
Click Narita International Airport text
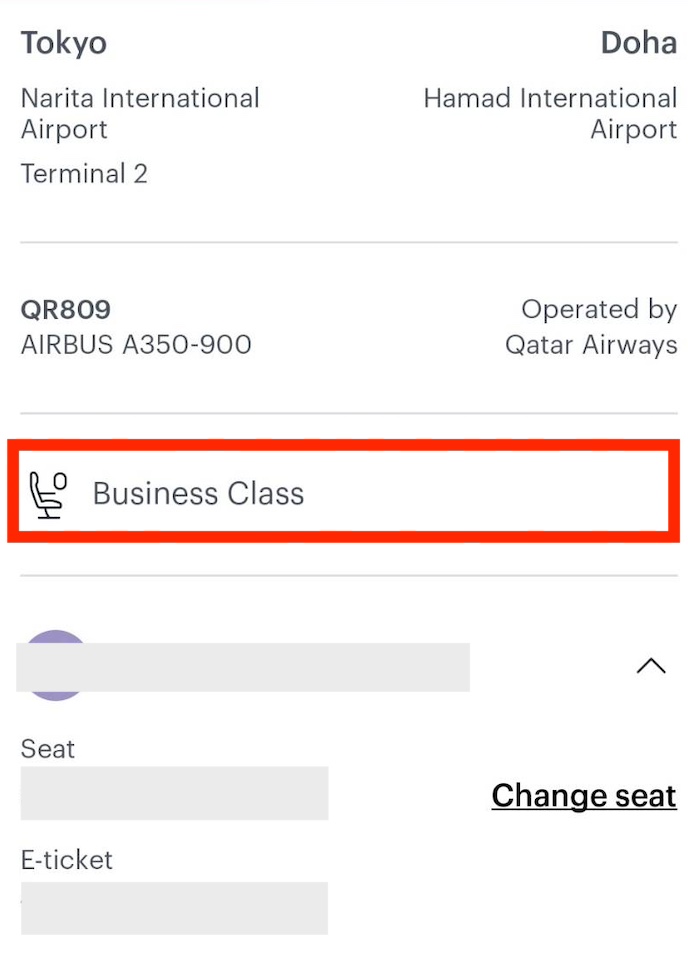tap(140, 114)
